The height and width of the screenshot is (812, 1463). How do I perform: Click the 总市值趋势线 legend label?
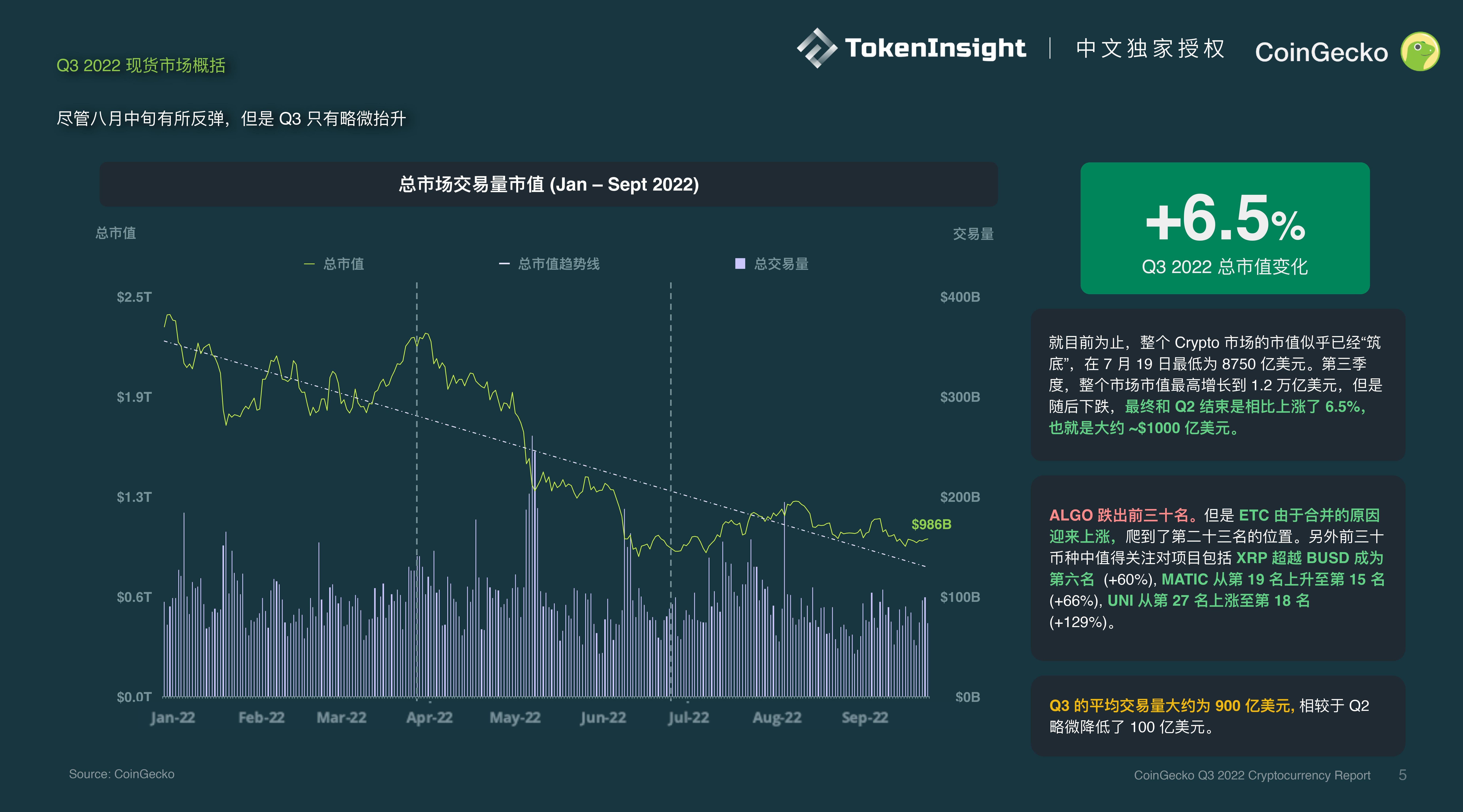pyautogui.click(x=559, y=264)
